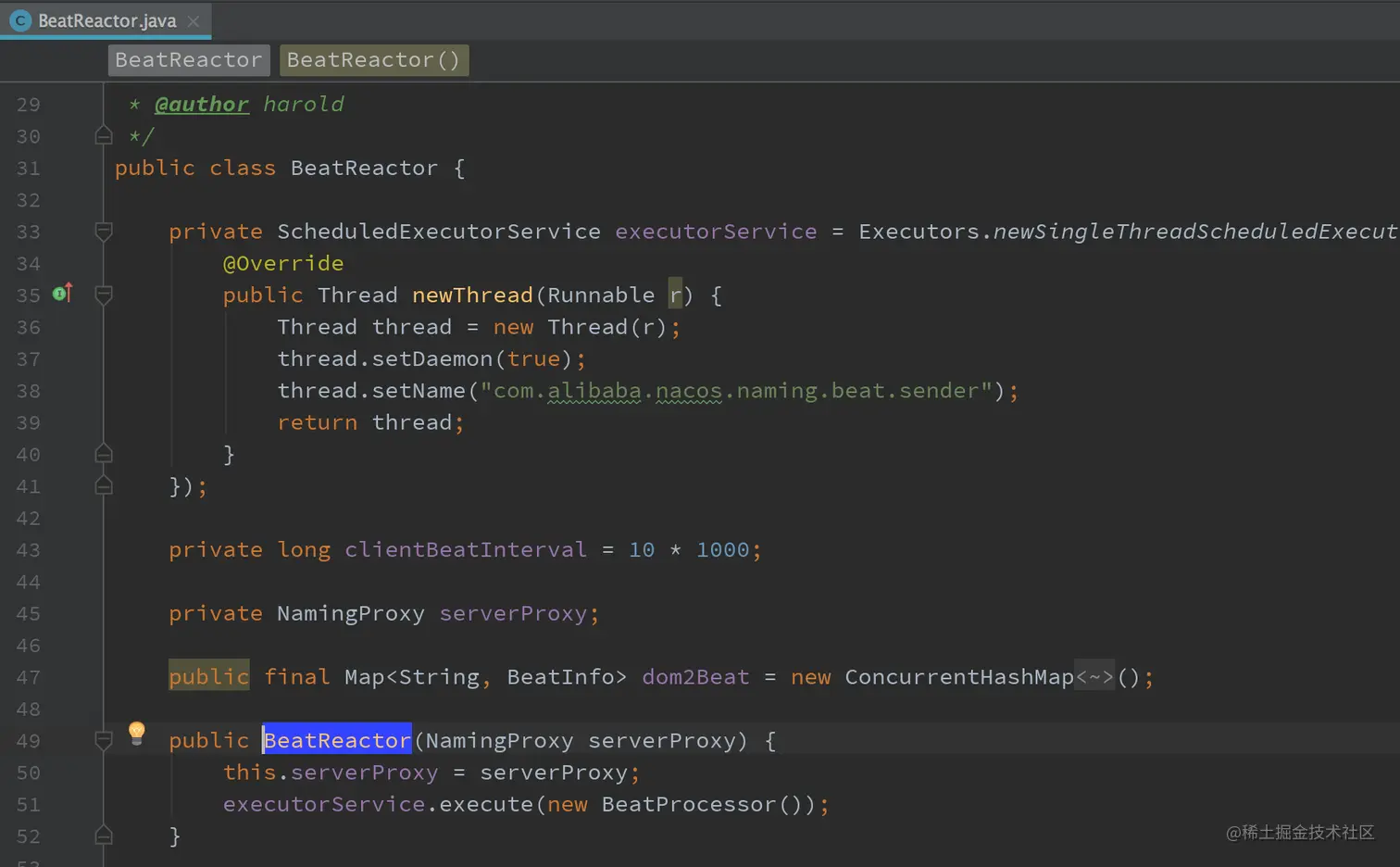Click NamingProxy parameter type on line 49
1400x867 pixels.
(499, 741)
